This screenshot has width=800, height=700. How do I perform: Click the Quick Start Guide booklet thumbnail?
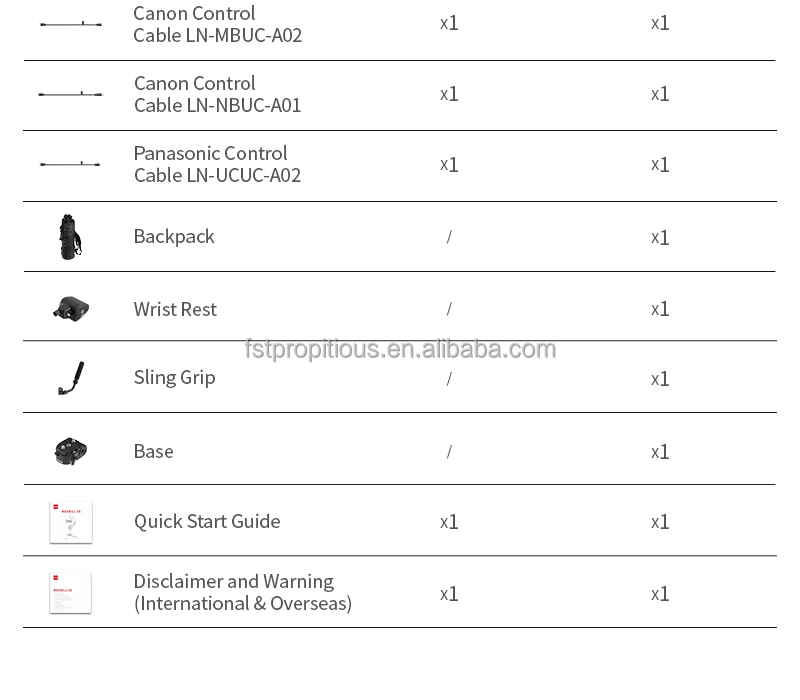point(71,522)
